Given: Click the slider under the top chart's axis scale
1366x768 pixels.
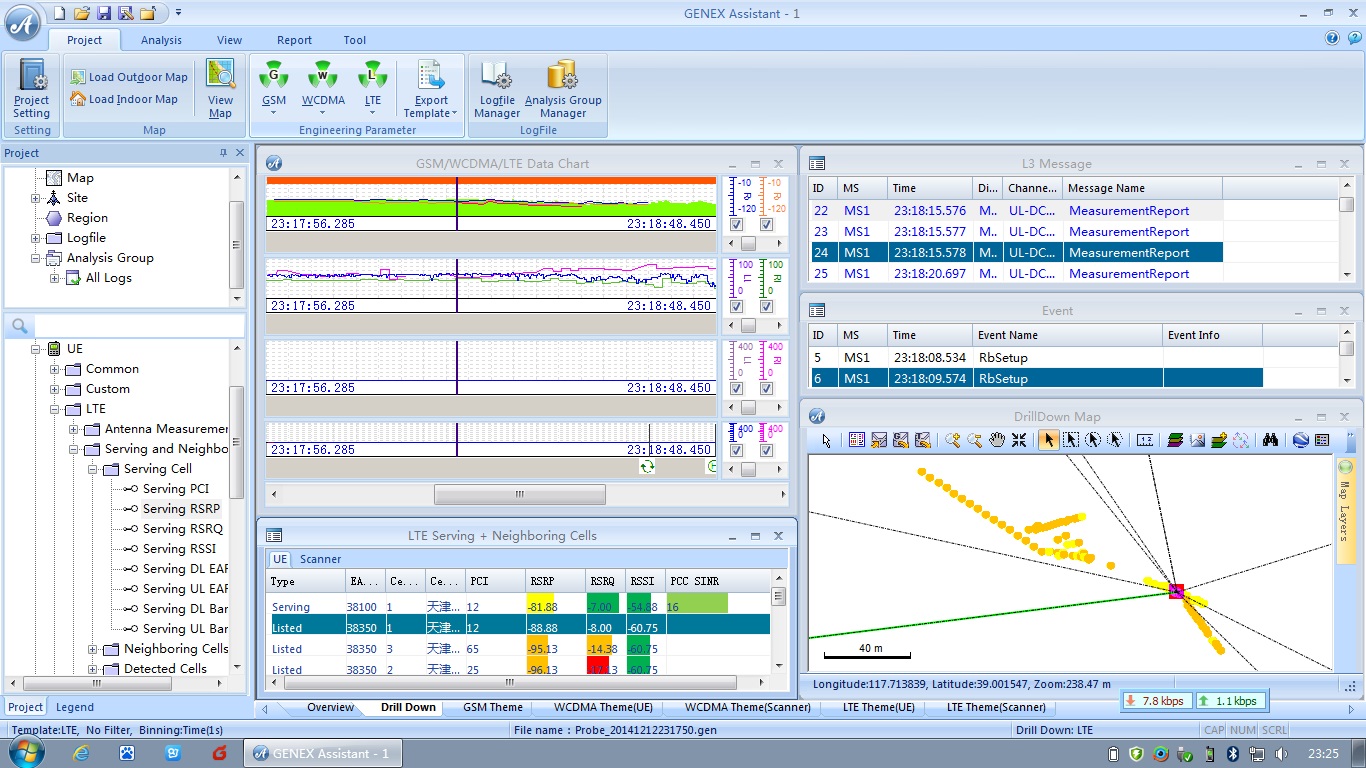Looking at the screenshot, I should coord(748,244).
